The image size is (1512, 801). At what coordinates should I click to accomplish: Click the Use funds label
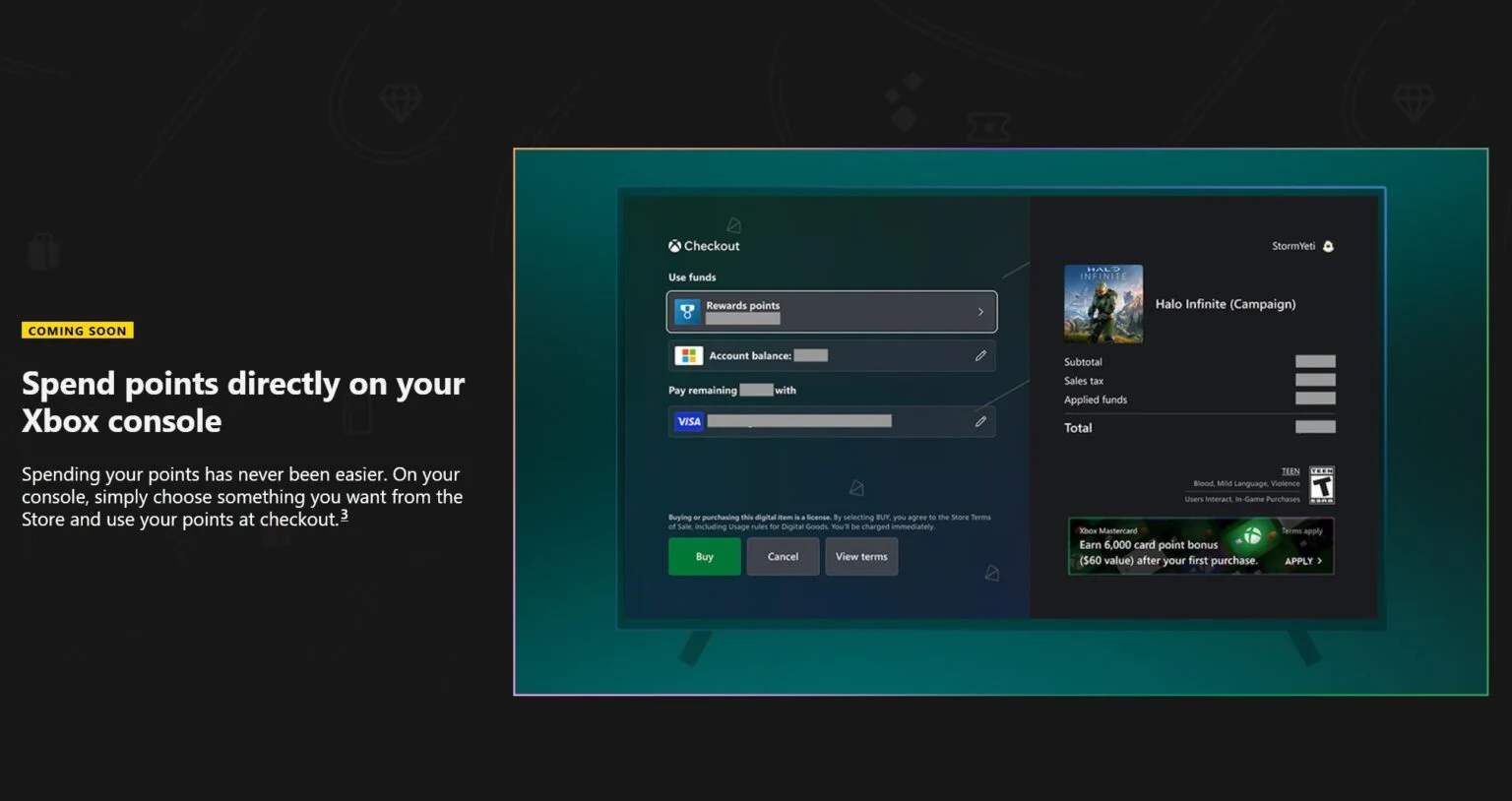(692, 277)
